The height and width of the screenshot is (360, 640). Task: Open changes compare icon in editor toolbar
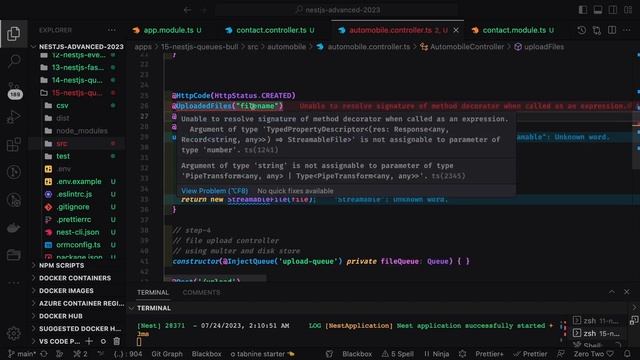coord(597,30)
